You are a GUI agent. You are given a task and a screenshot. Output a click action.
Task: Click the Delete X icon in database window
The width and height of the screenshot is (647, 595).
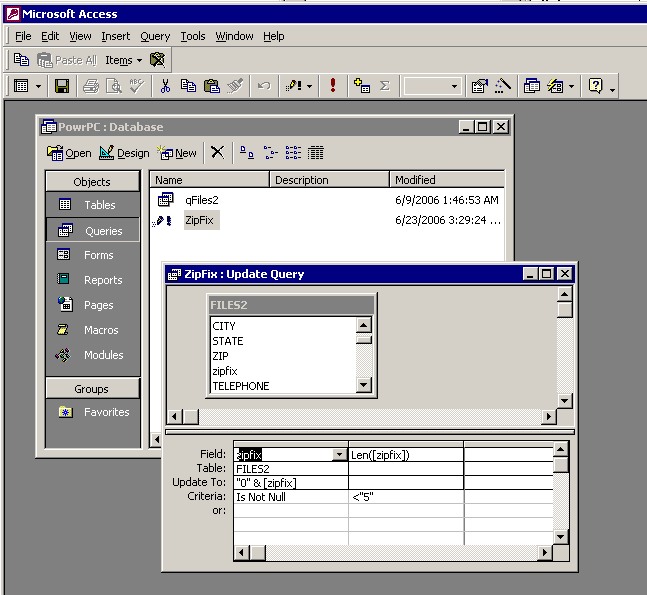click(217, 152)
